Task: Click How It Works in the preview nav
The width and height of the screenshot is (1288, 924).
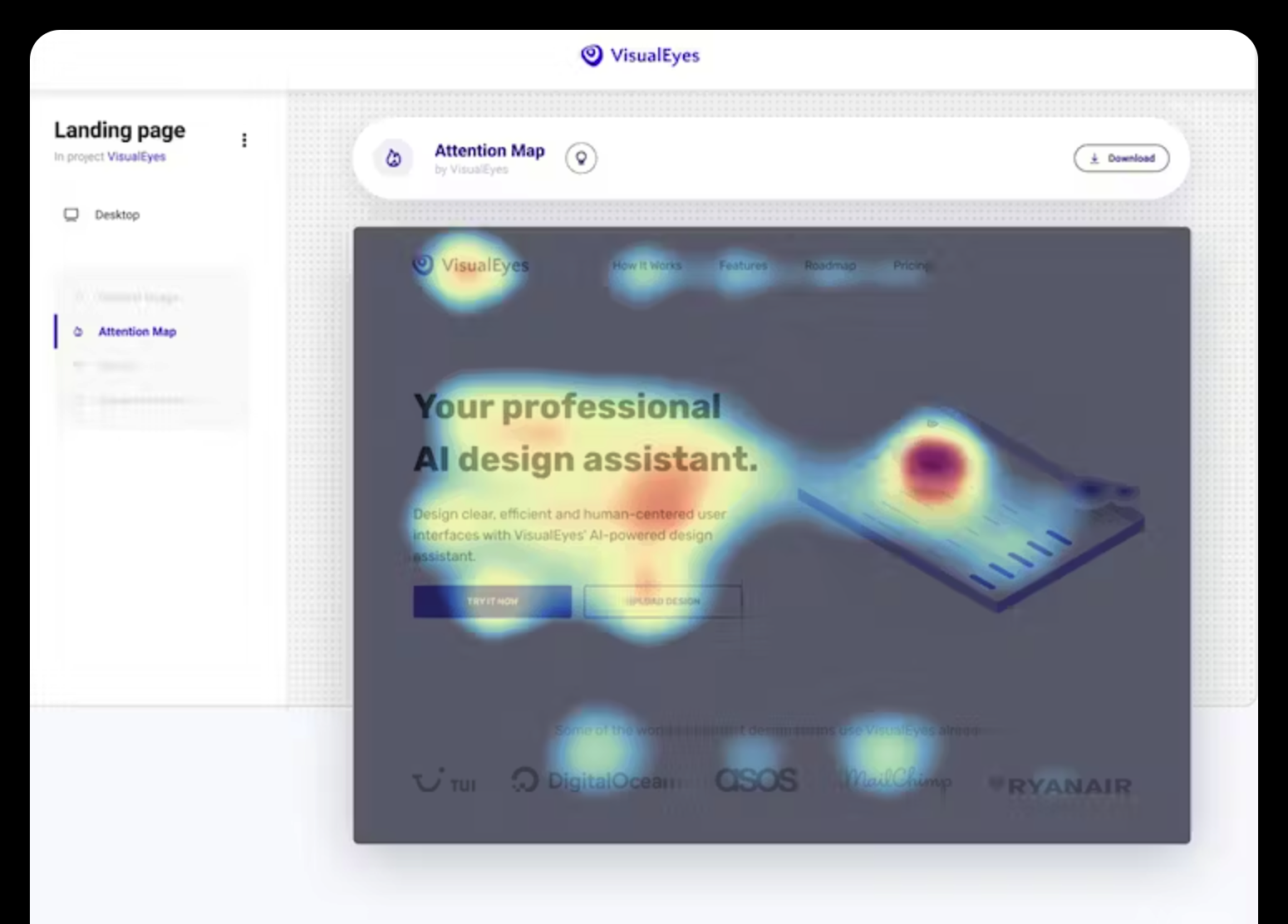Action: [646, 265]
